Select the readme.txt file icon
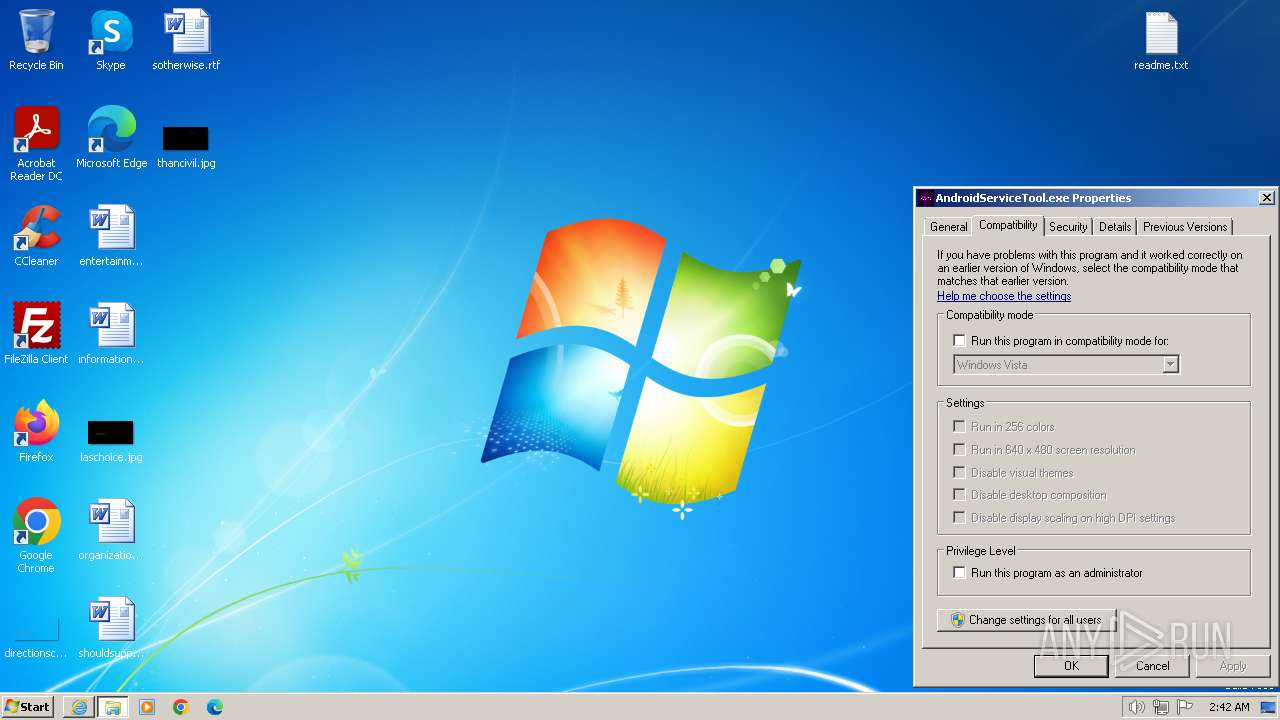Screen dimensions: 1280x720 point(1161,40)
